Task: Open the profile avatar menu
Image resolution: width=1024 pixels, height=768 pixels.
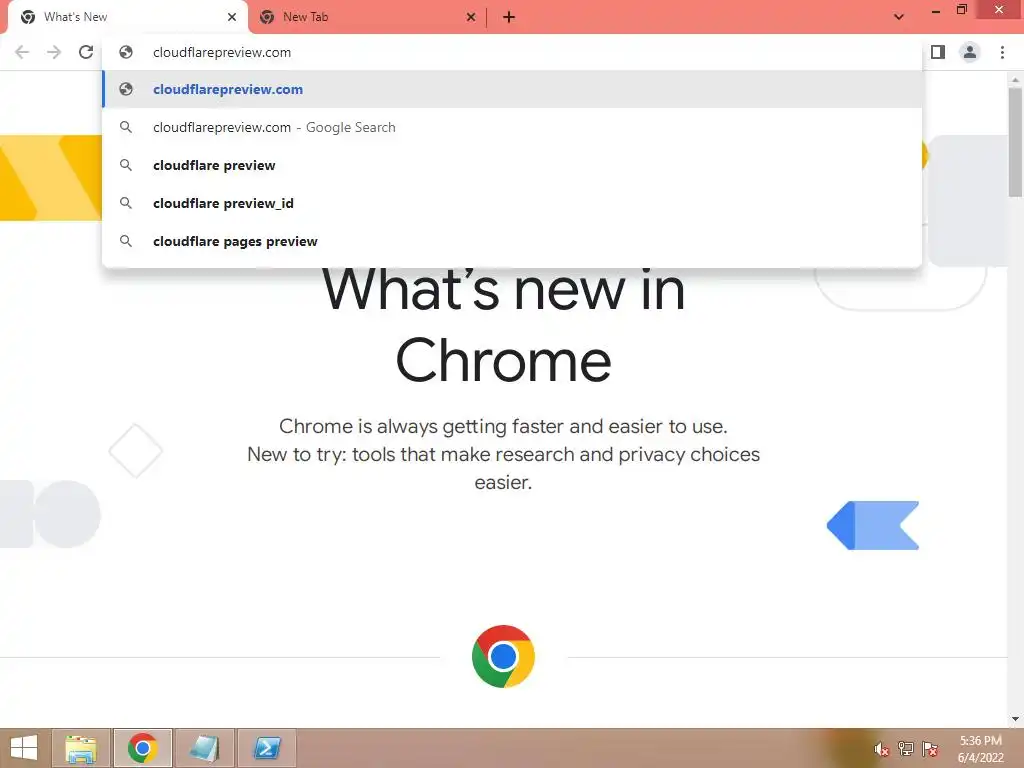Action: click(x=970, y=52)
